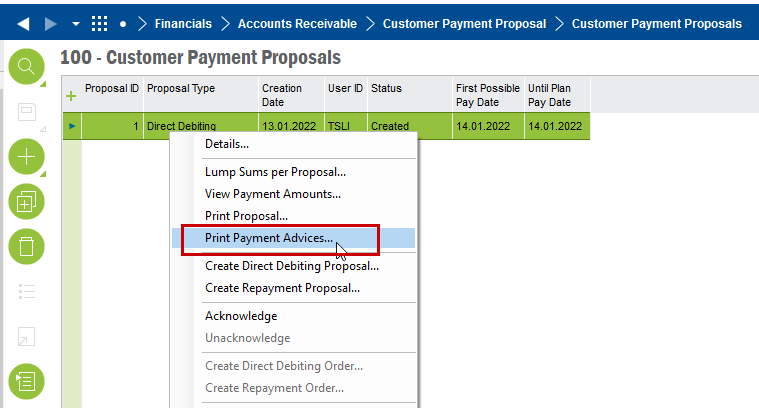Click Until Plan Pay Date cell 14.01.2022
This screenshot has height=408, width=759.
557,126
